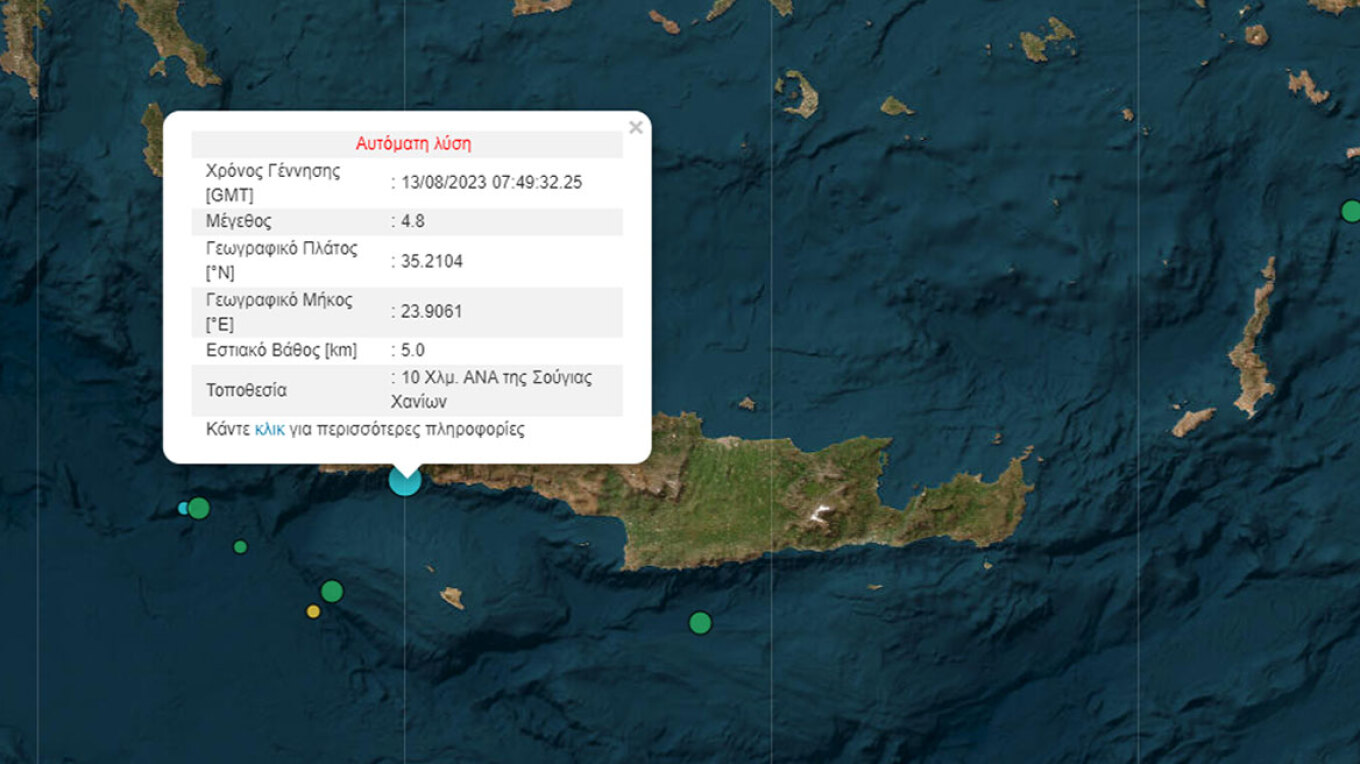Select the green marker touching the small cyan marker
The width and height of the screenshot is (1360, 764).
[x=199, y=508]
